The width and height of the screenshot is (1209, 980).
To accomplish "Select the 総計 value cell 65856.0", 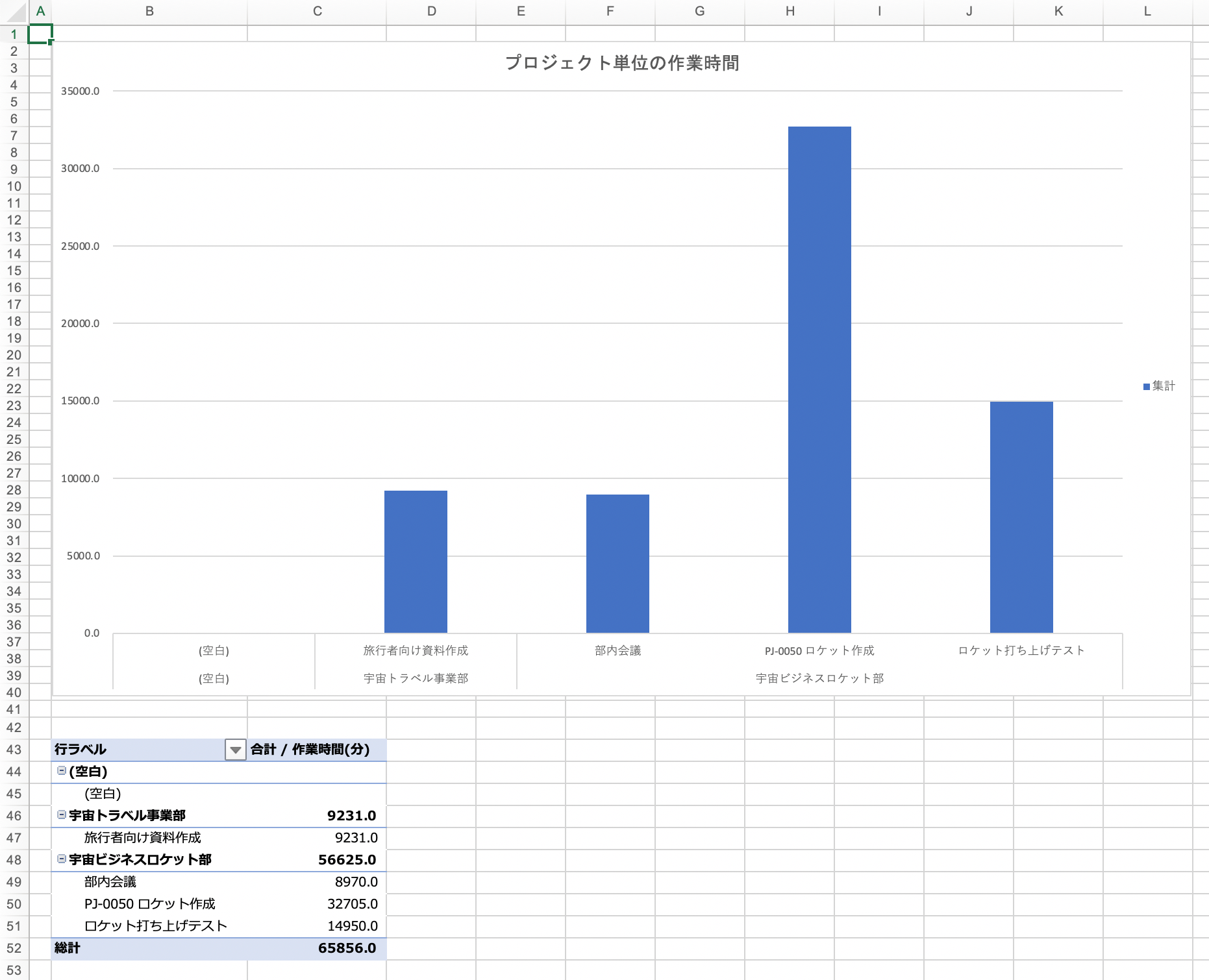I will coord(347,948).
